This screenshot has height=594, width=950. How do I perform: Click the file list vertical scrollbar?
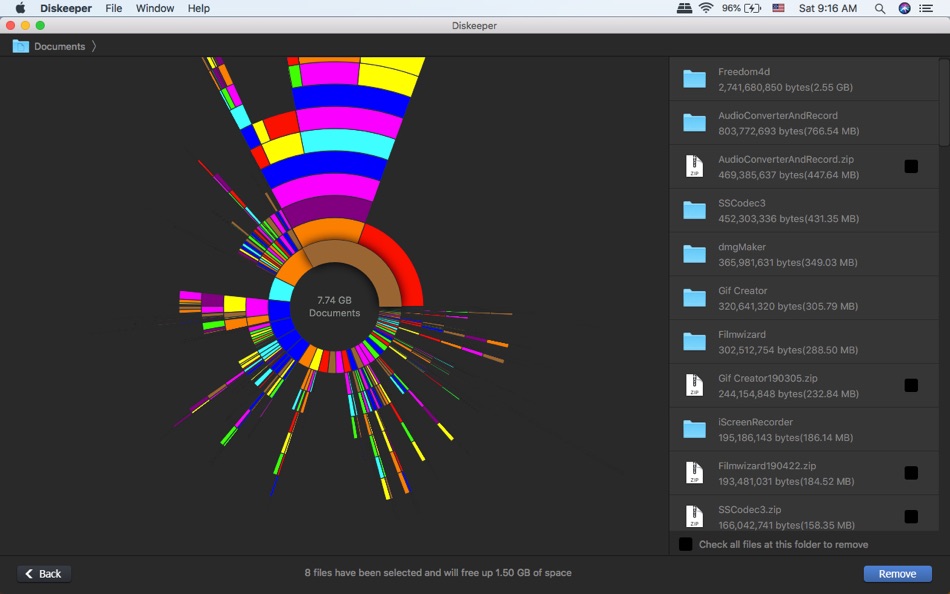coord(944,103)
